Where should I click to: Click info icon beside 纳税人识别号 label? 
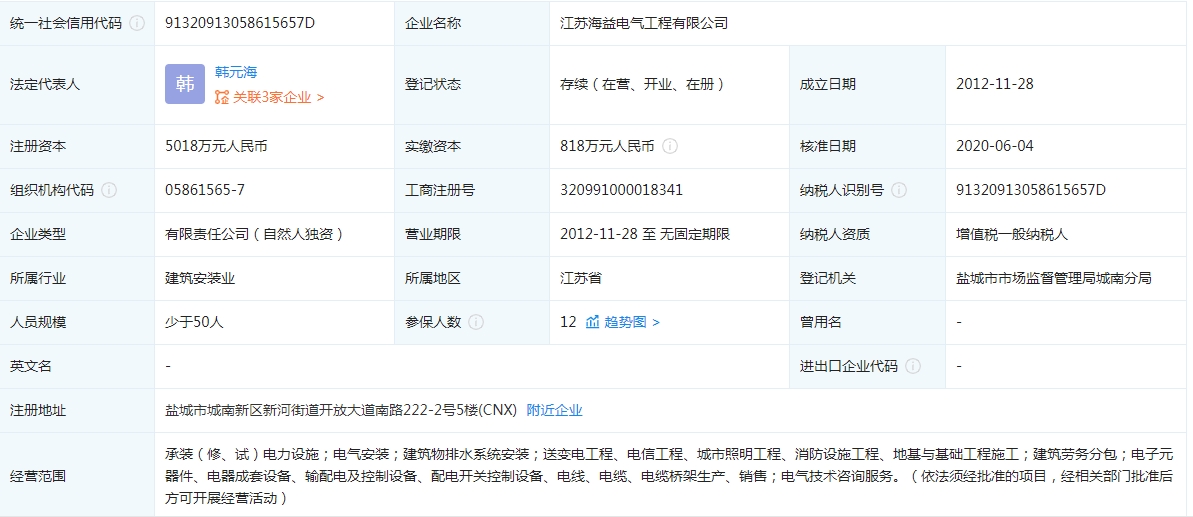pyautogui.click(x=899, y=190)
